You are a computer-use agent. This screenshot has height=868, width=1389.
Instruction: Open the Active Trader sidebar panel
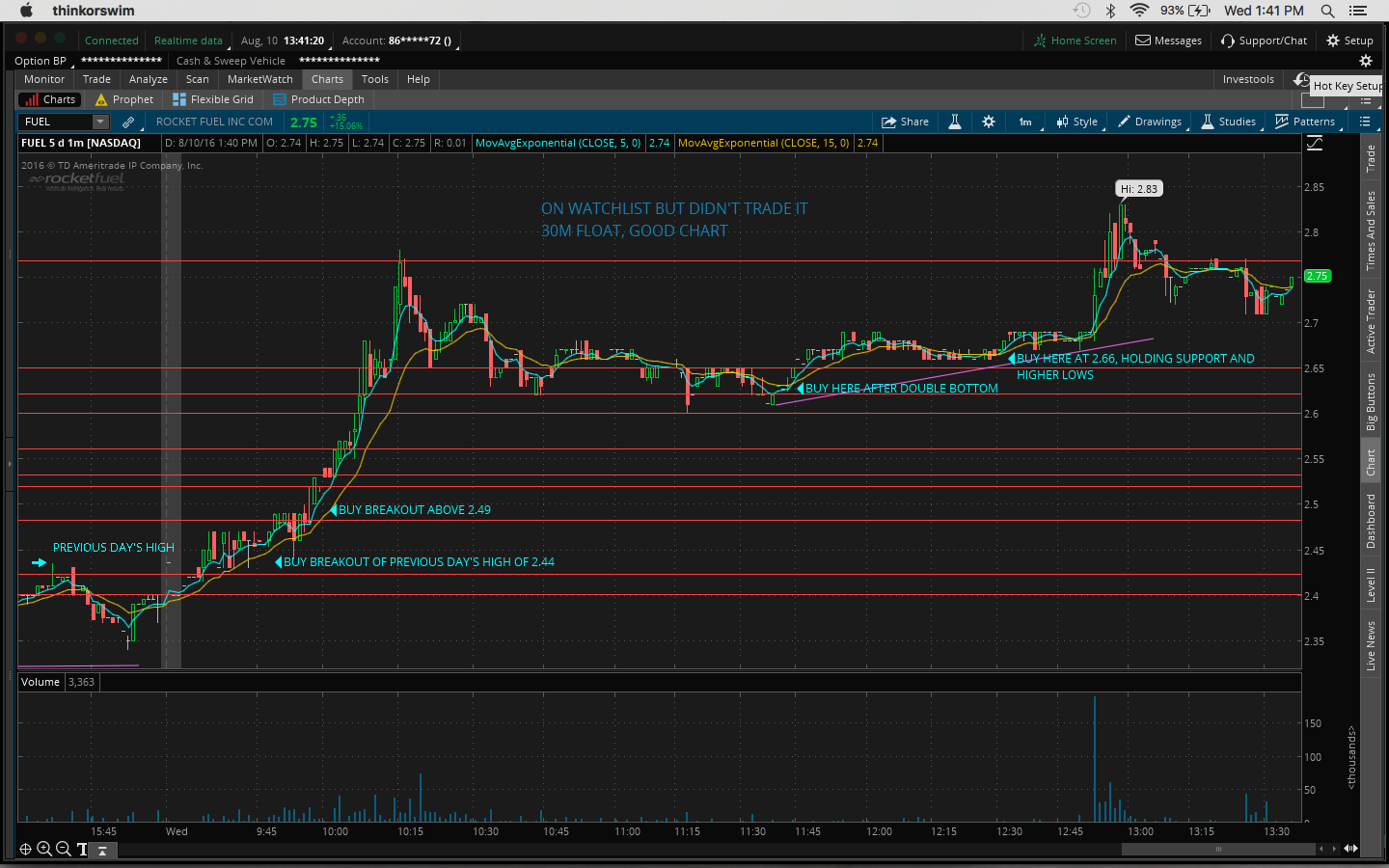[1371, 321]
